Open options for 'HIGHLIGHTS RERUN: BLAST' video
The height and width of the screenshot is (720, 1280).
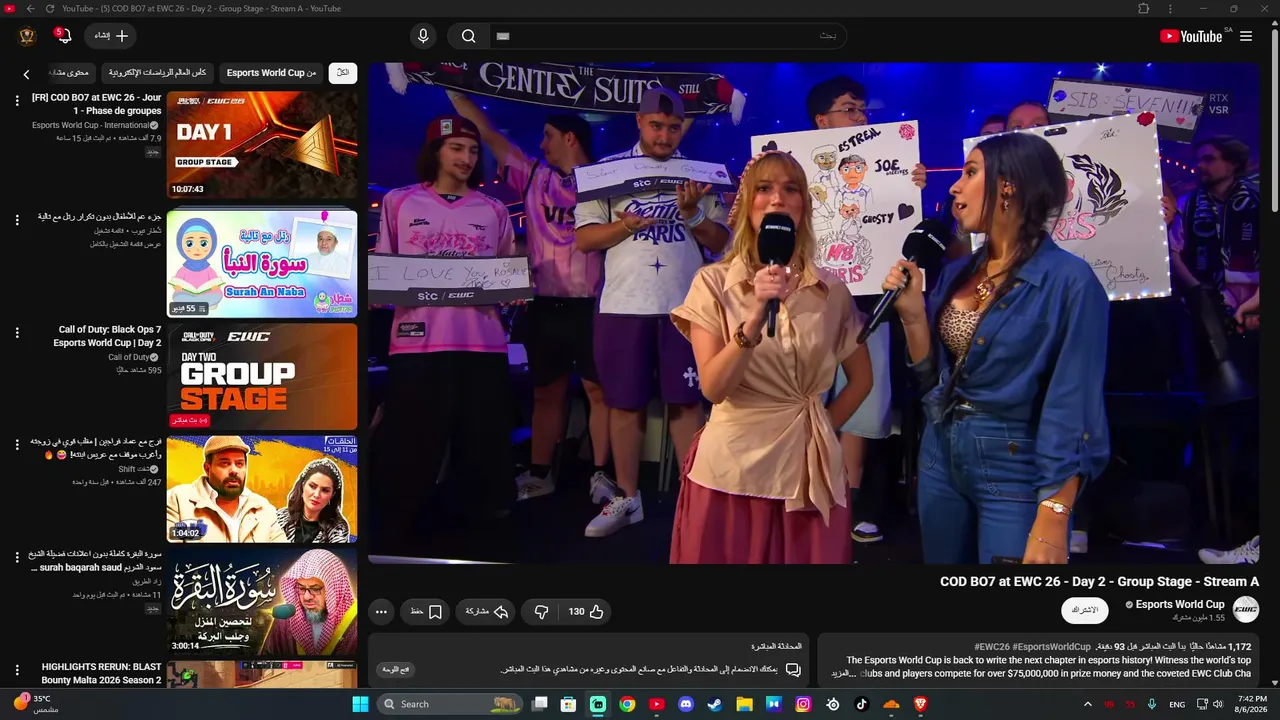tap(16, 669)
